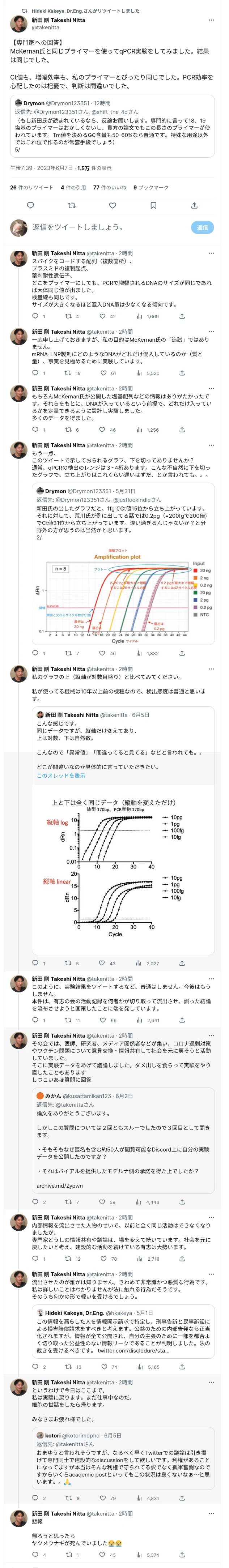The image size is (229, 1568).
Task: Open view analytics showing 1,669 views
Action: coord(147,316)
